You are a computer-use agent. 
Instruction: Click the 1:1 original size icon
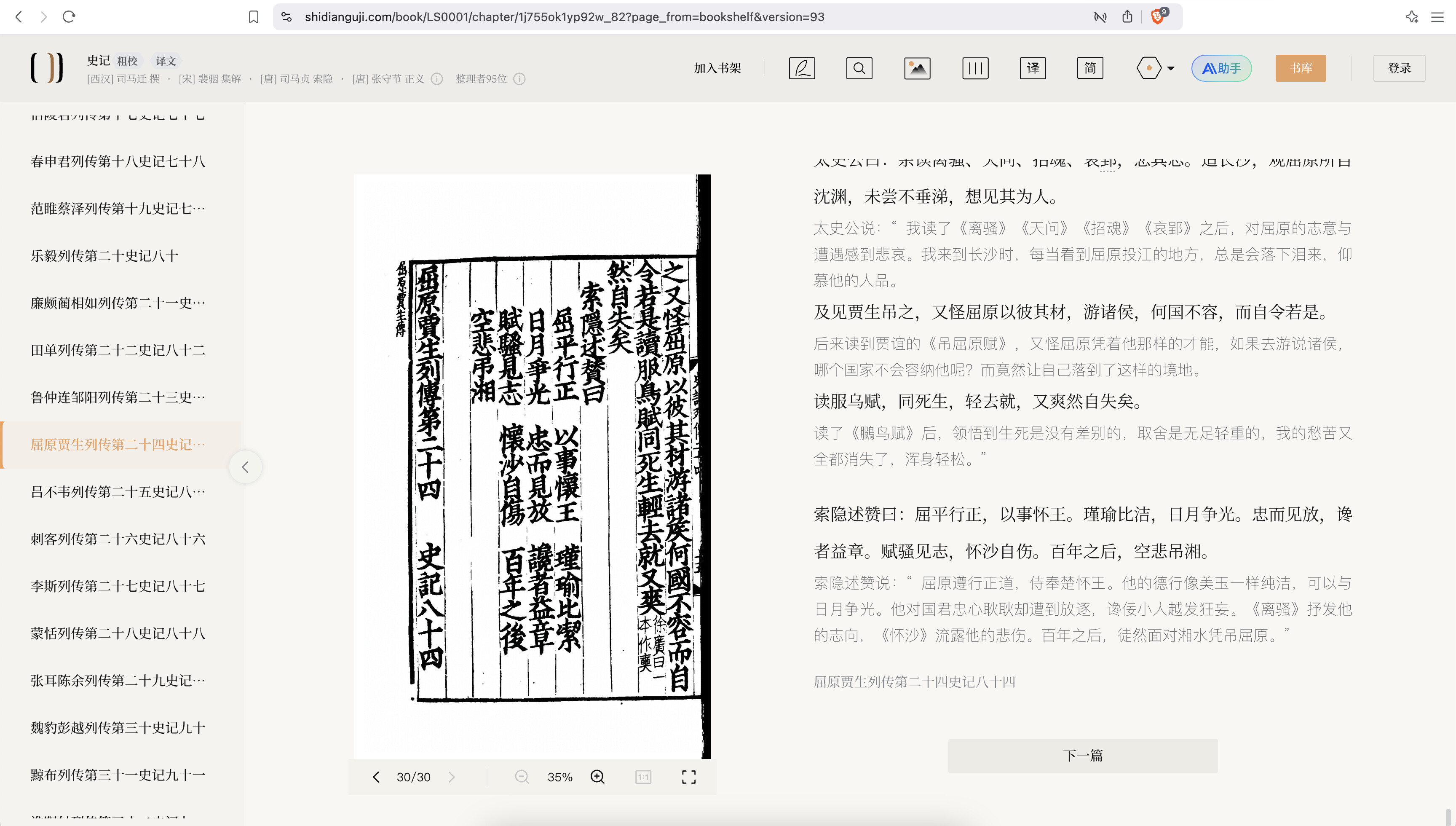pos(643,777)
